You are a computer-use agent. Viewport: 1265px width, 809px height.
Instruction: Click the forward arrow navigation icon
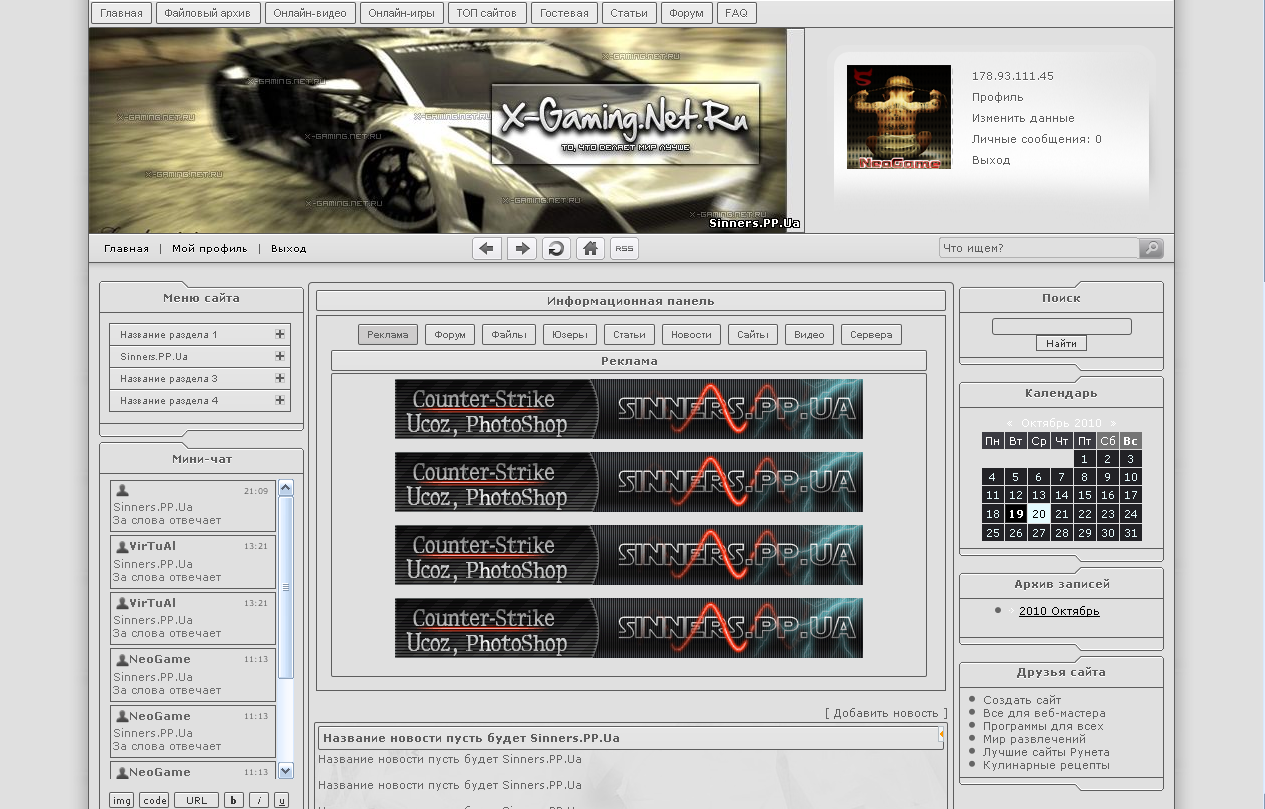(522, 248)
